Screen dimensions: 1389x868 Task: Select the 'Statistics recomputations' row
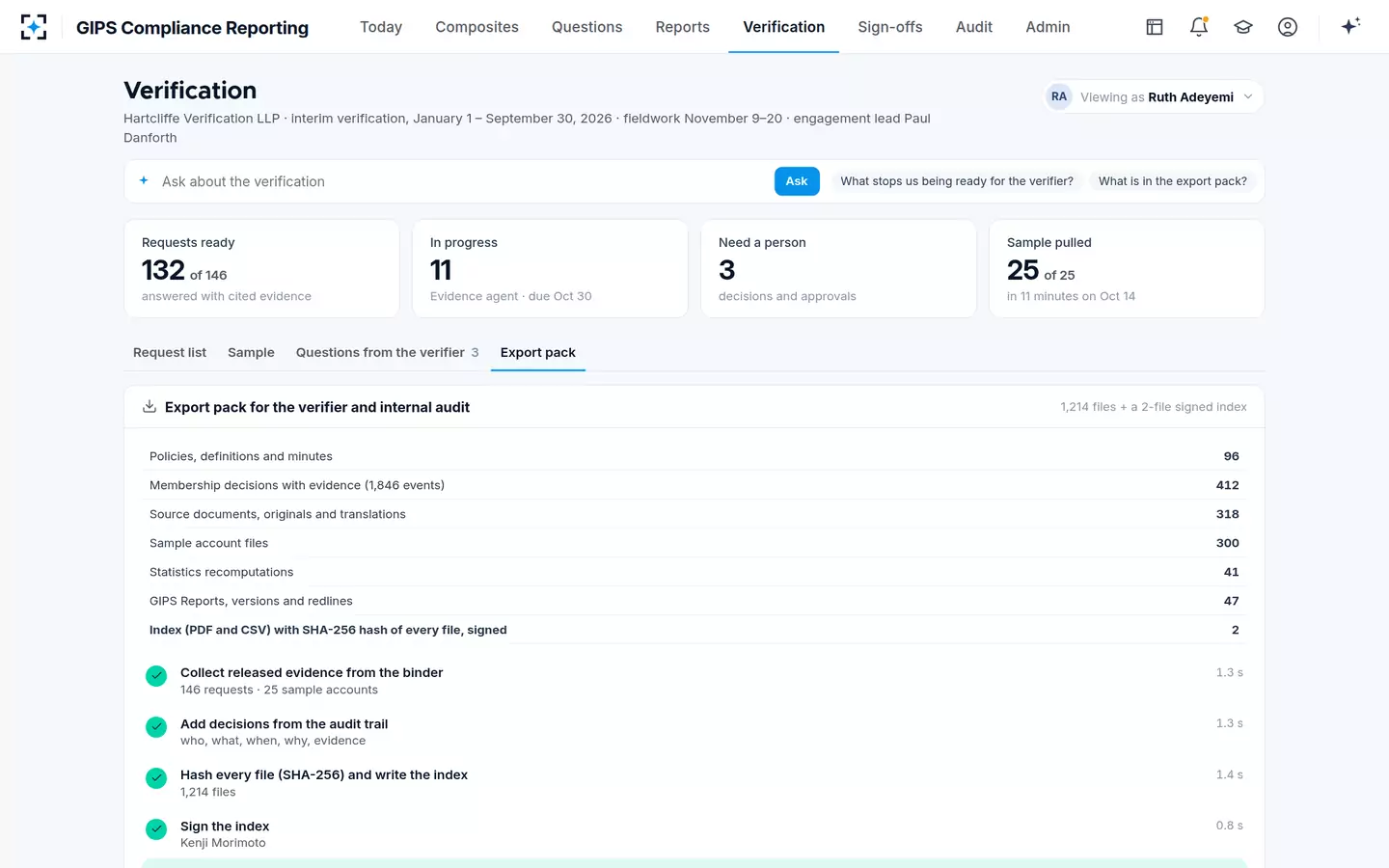pos(694,572)
